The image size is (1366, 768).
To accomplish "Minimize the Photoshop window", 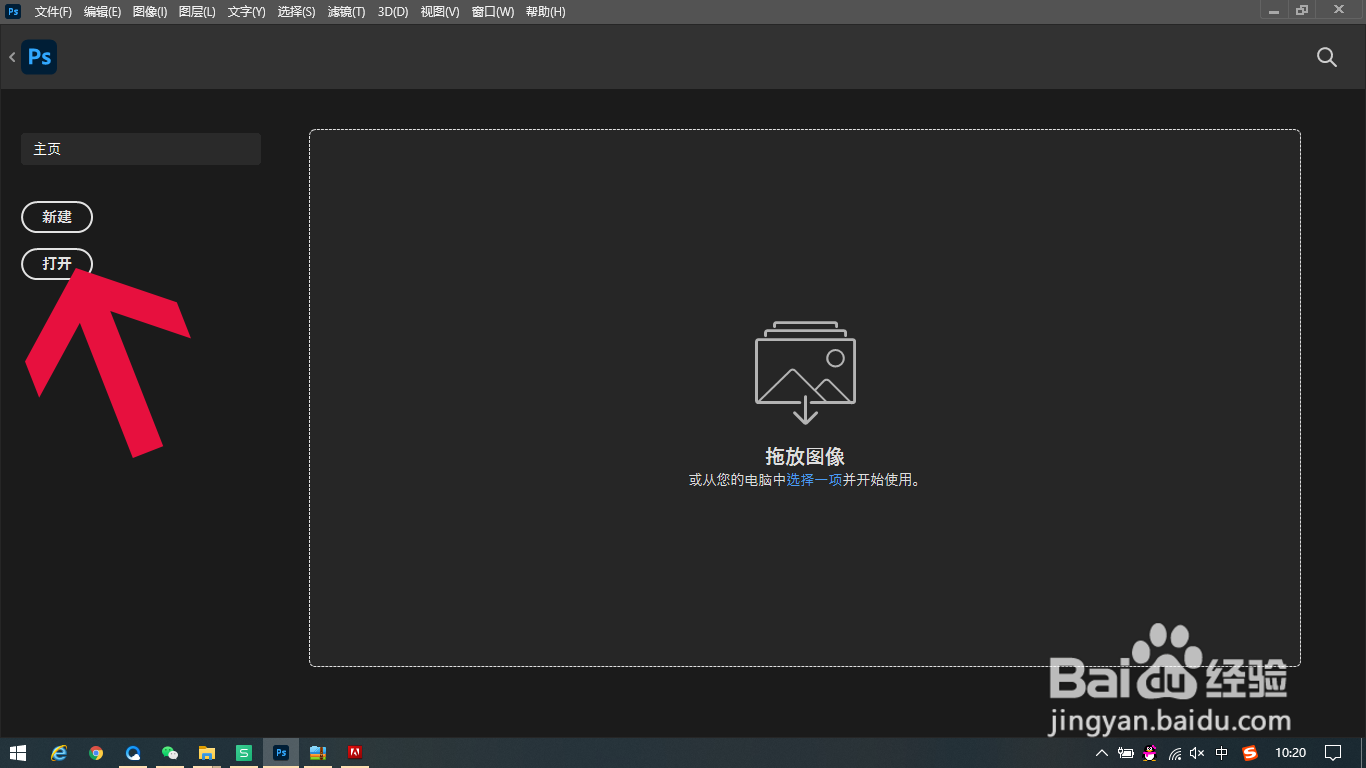I will [1274, 11].
